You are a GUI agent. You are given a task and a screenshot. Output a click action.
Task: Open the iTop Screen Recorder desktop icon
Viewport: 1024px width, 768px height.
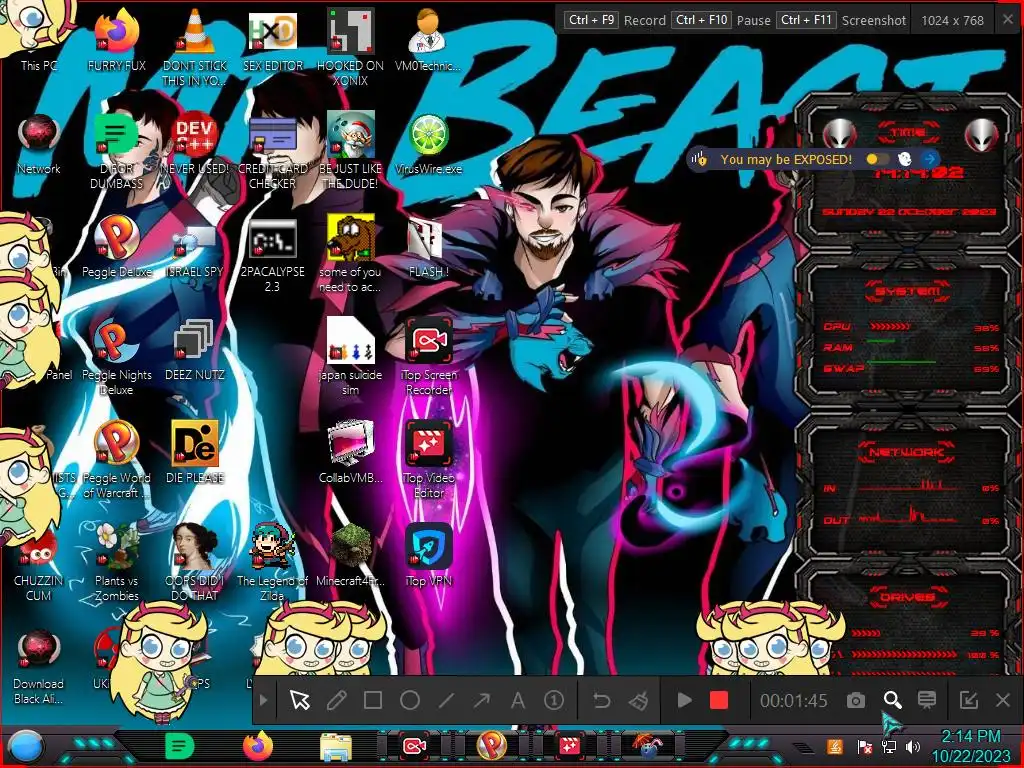tap(428, 340)
